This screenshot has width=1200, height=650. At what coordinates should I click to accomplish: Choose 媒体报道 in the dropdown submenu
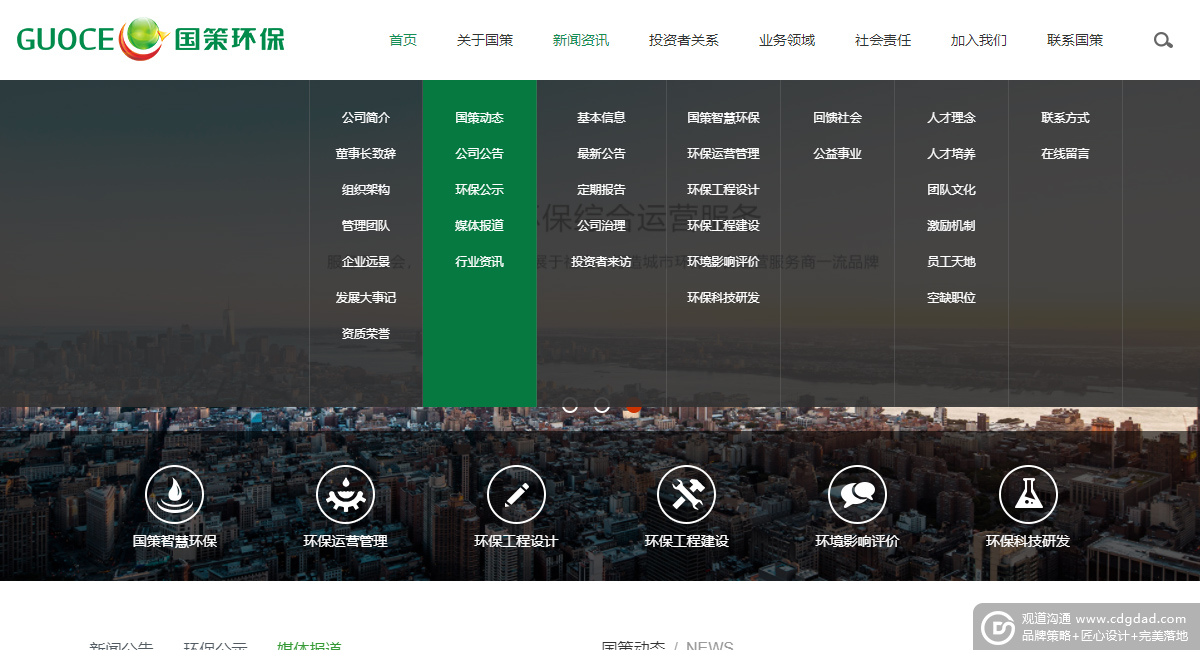pos(479,226)
